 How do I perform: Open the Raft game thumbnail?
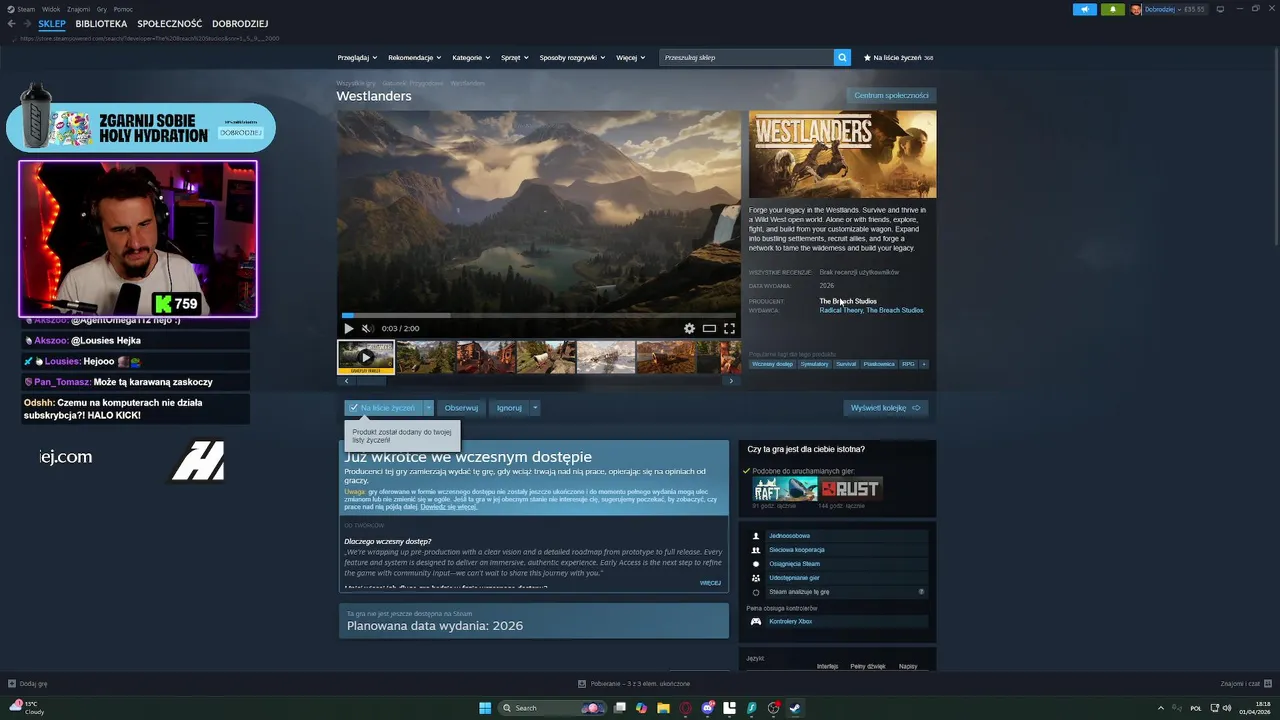click(x=785, y=489)
